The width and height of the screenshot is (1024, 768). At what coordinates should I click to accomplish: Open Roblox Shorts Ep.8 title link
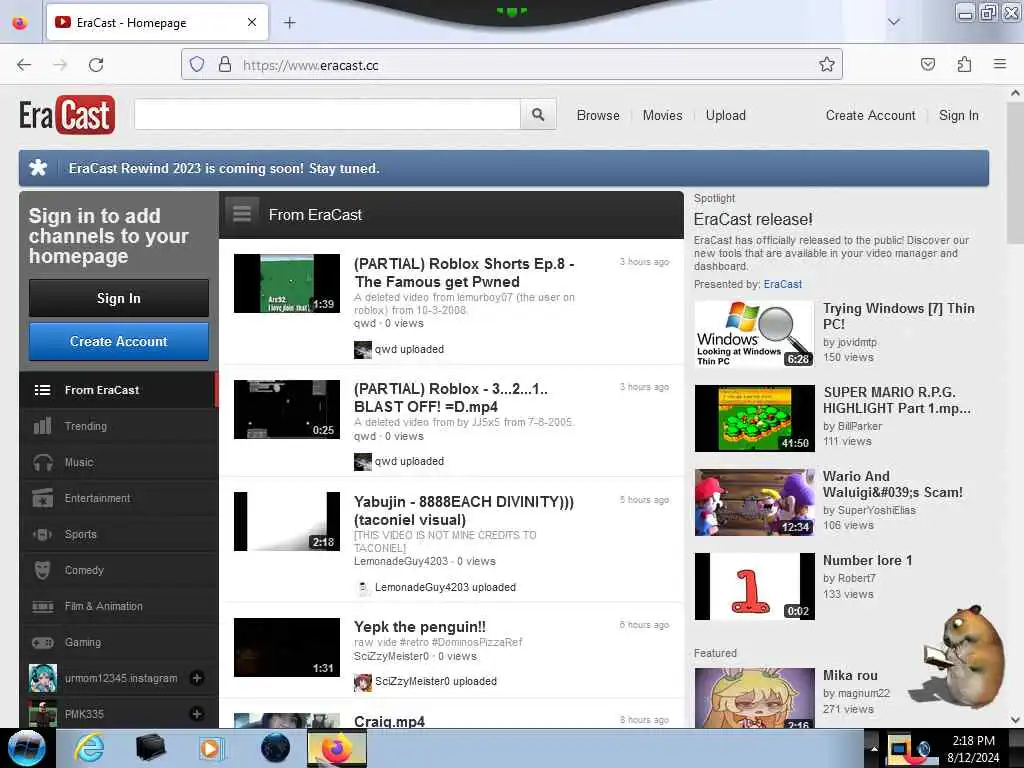464,273
